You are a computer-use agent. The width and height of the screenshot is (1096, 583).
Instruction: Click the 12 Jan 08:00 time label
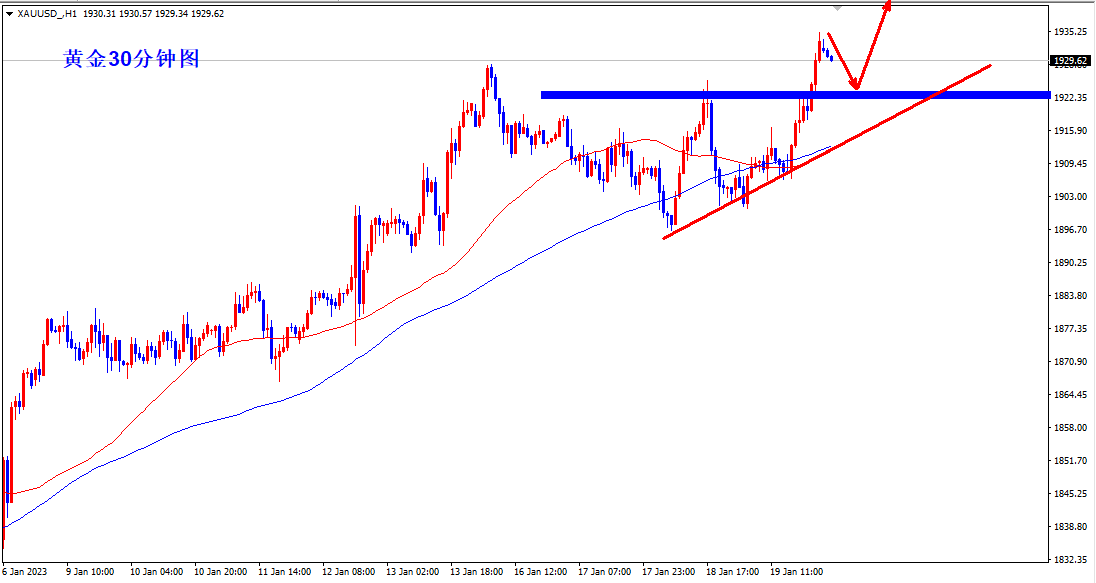(x=349, y=572)
